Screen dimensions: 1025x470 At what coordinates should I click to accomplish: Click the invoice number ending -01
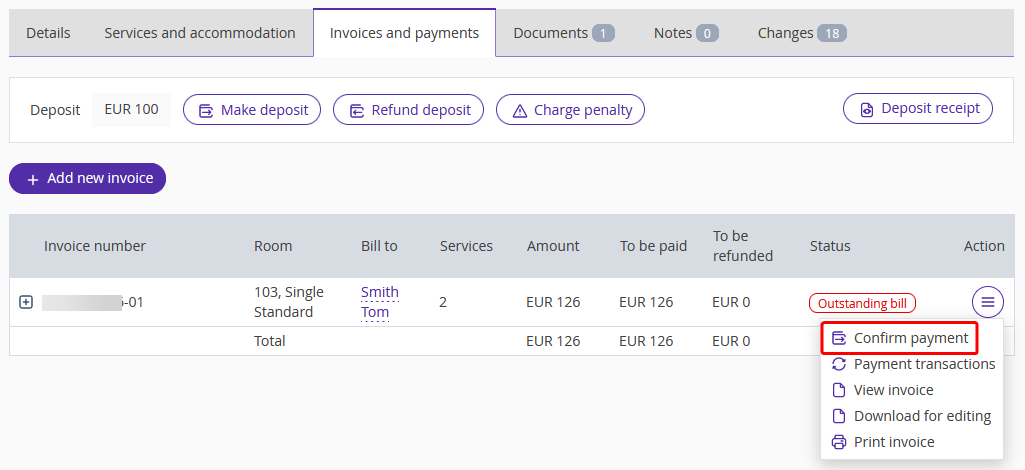tap(93, 303)
